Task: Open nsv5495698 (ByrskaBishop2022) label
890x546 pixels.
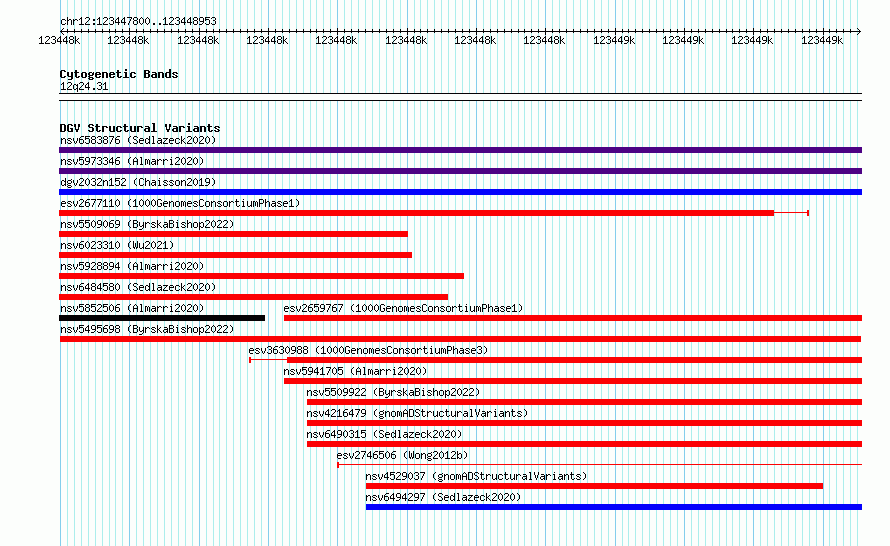Action: point(147,329)
